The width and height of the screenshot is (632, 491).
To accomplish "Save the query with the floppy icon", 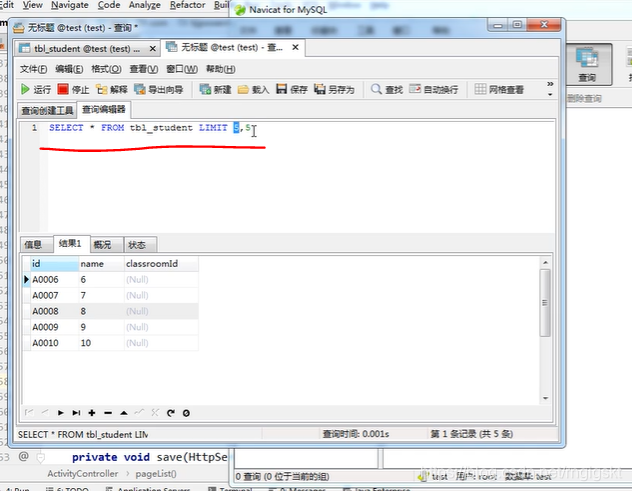I will point(292,89).
